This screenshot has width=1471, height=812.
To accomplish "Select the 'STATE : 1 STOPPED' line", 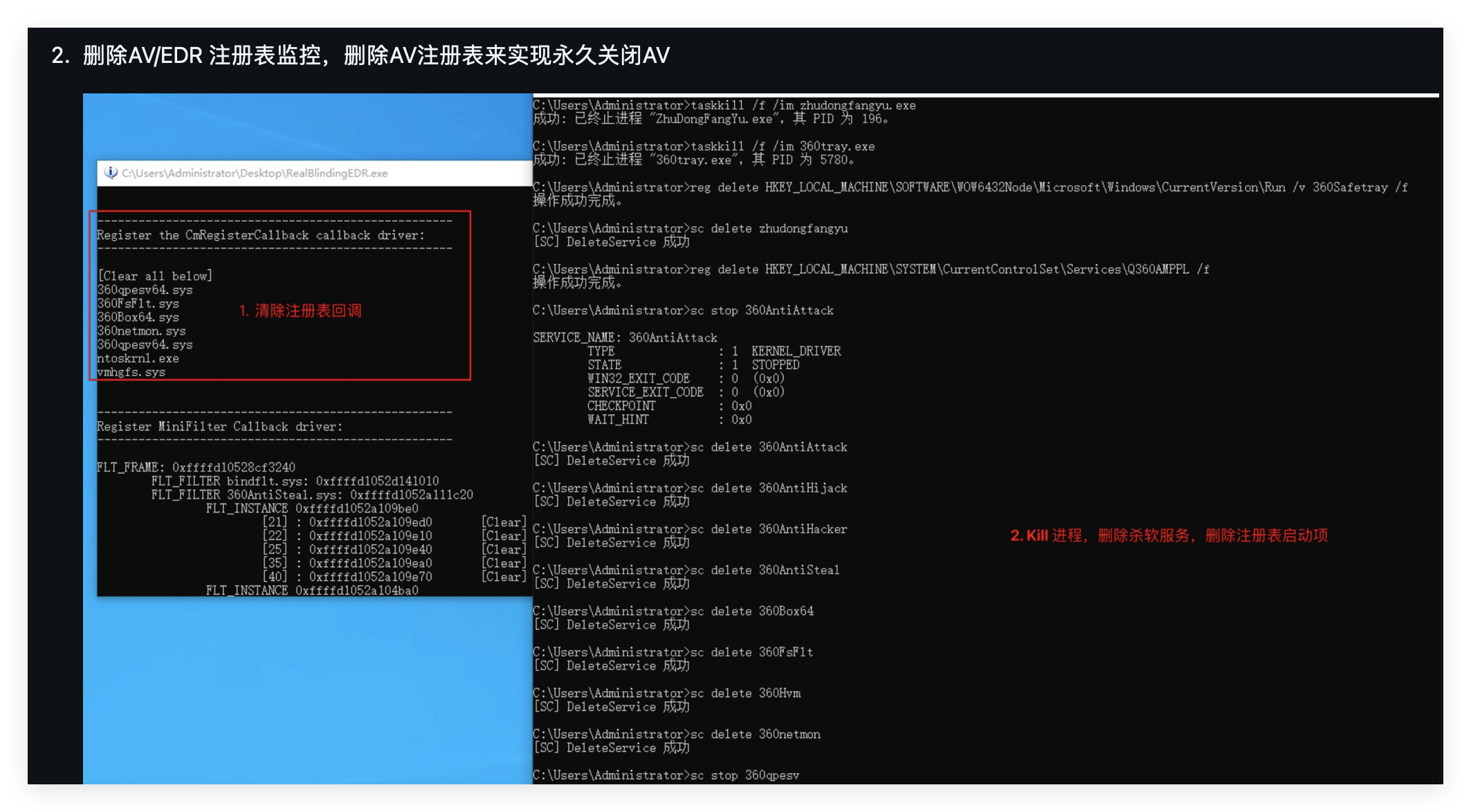I will point(693,365).
